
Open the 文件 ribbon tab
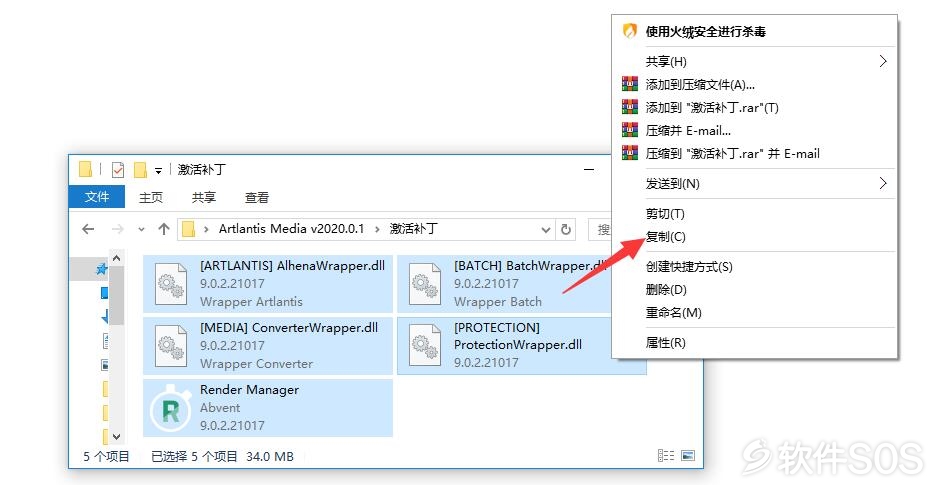click(x=97, y=197)
